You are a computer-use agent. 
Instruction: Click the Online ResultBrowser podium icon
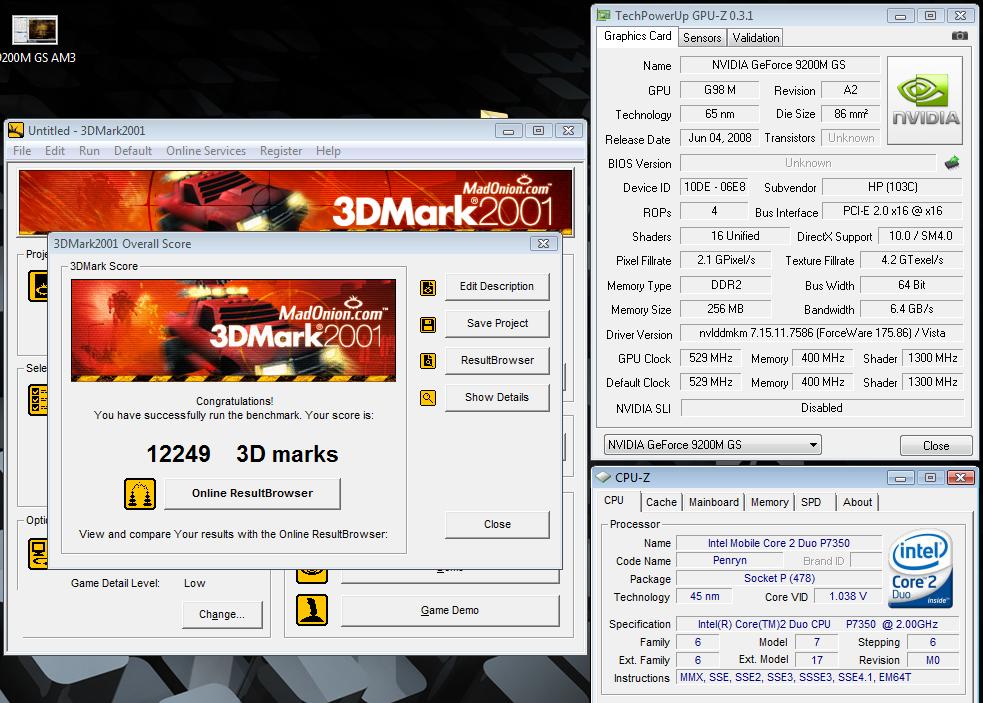[x=140, y=494]
